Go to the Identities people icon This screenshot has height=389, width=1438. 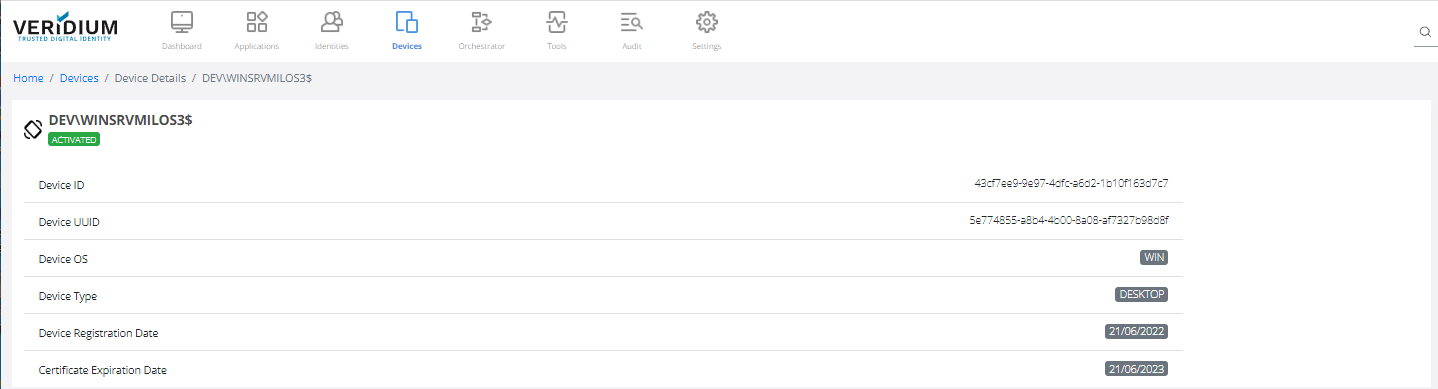(x=332, y=21)
